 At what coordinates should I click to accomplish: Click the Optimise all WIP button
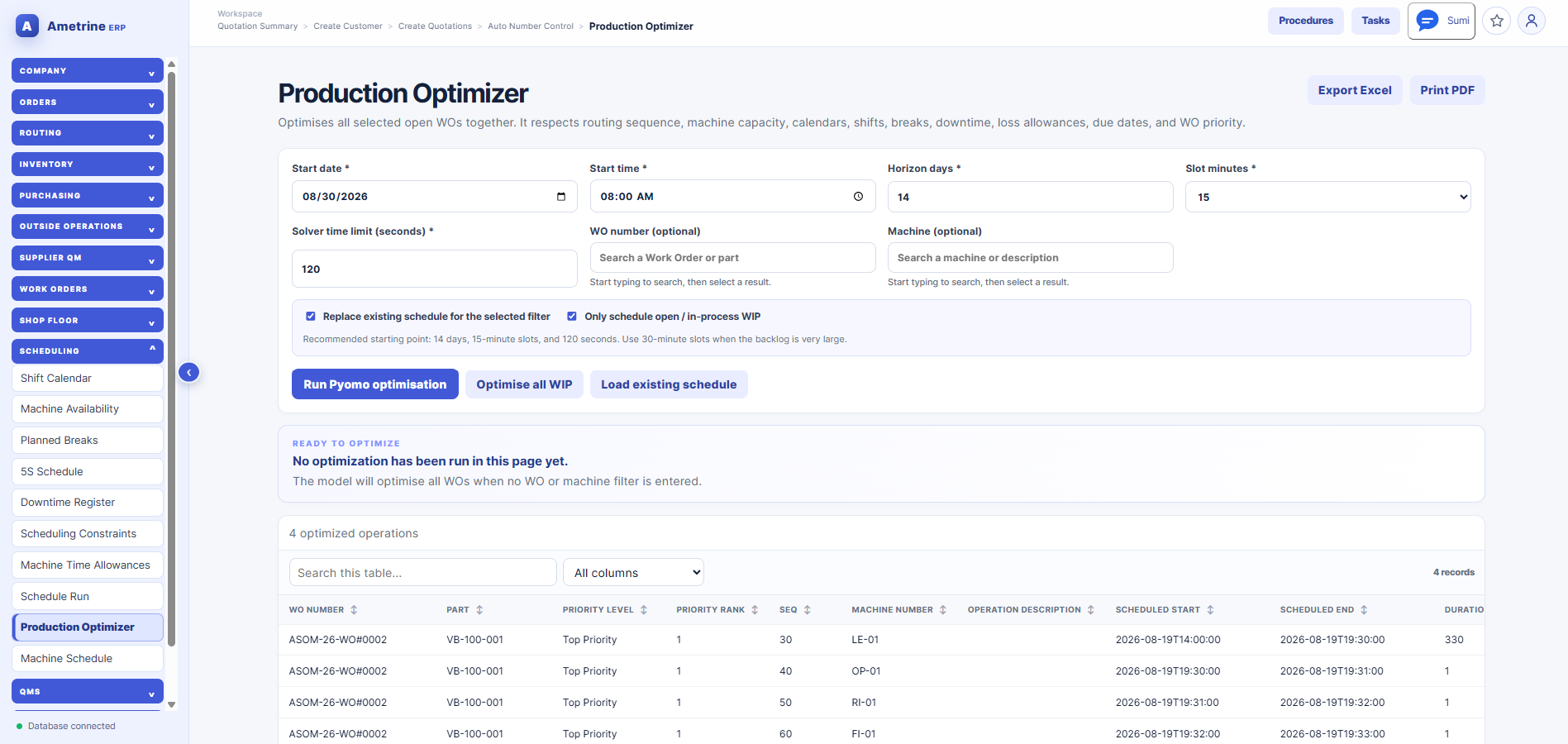tap(524, 384)
